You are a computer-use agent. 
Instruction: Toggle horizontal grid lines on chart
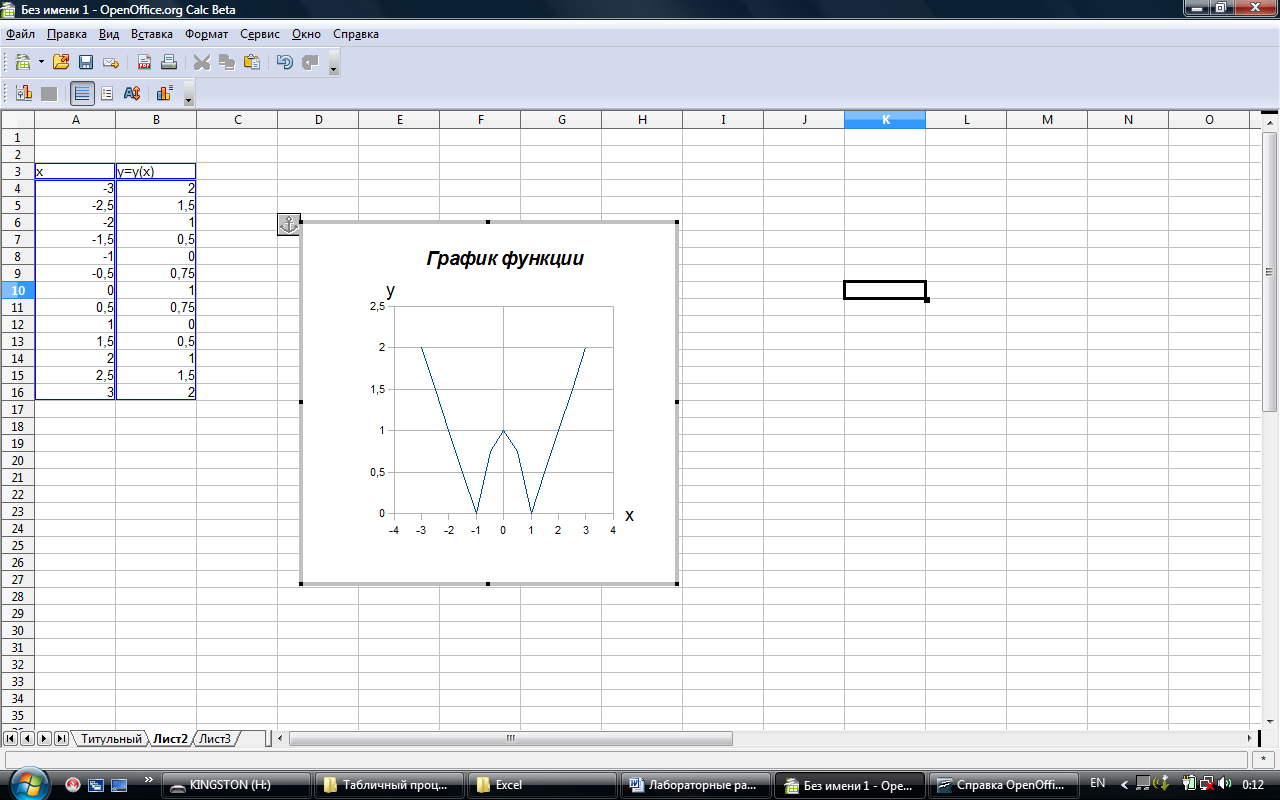pyautogui.click(x=82, y=94)
